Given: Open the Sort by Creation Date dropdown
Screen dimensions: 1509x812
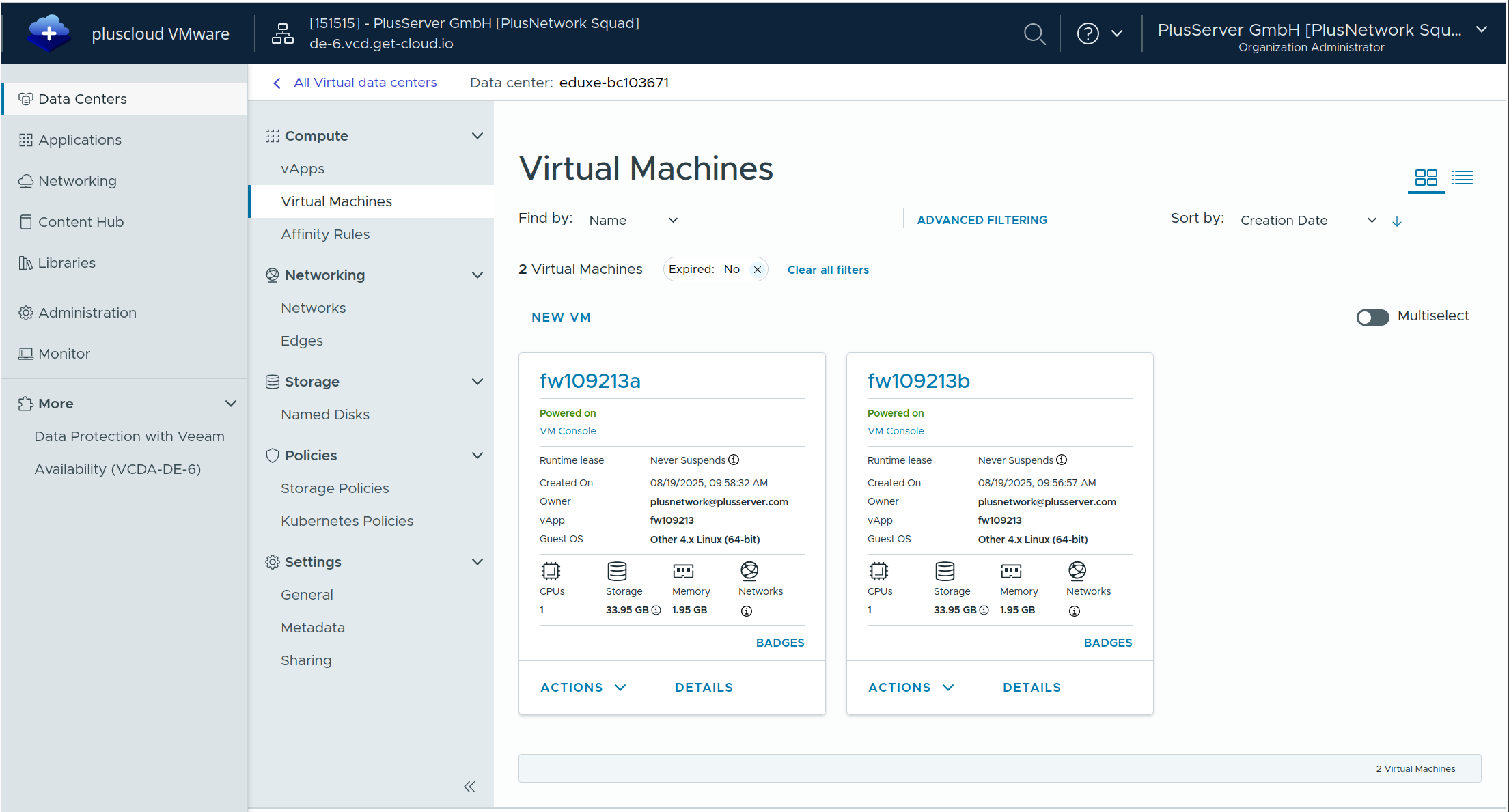Looking at the screenshot, I should pyautogui.click(x=1308, y=220).
